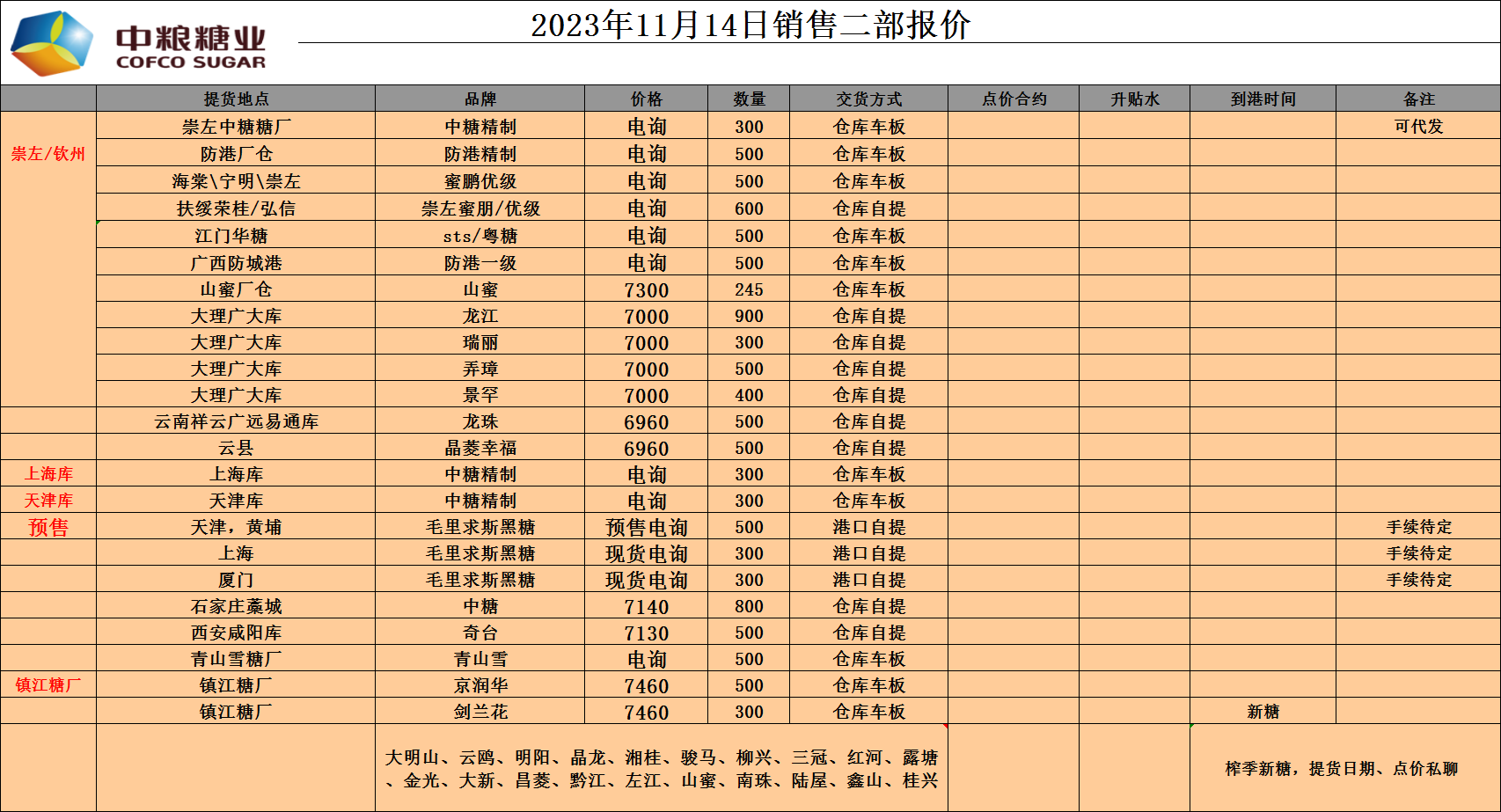Click the 价格 column header

[646, 99]
